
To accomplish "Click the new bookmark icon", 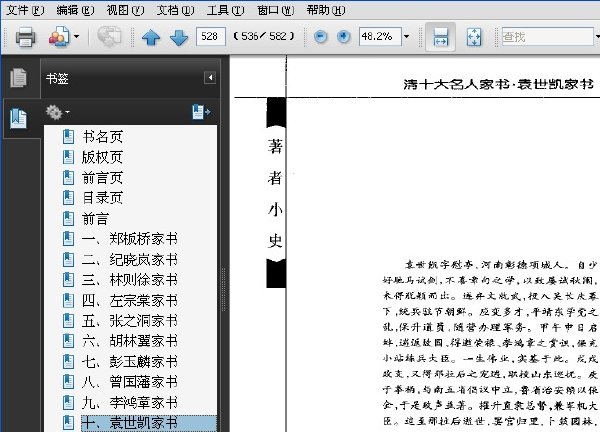I will click(201, 112).
